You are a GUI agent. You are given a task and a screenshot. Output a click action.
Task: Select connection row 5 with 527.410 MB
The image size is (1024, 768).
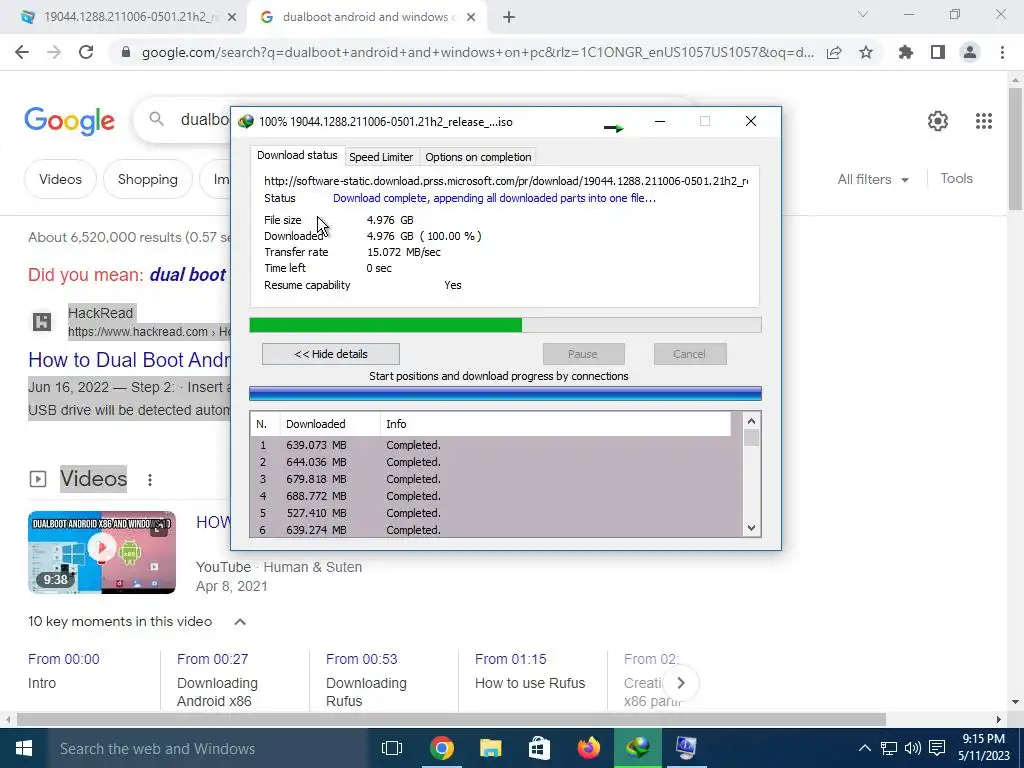pyautogui.click(x=496, y=513)
